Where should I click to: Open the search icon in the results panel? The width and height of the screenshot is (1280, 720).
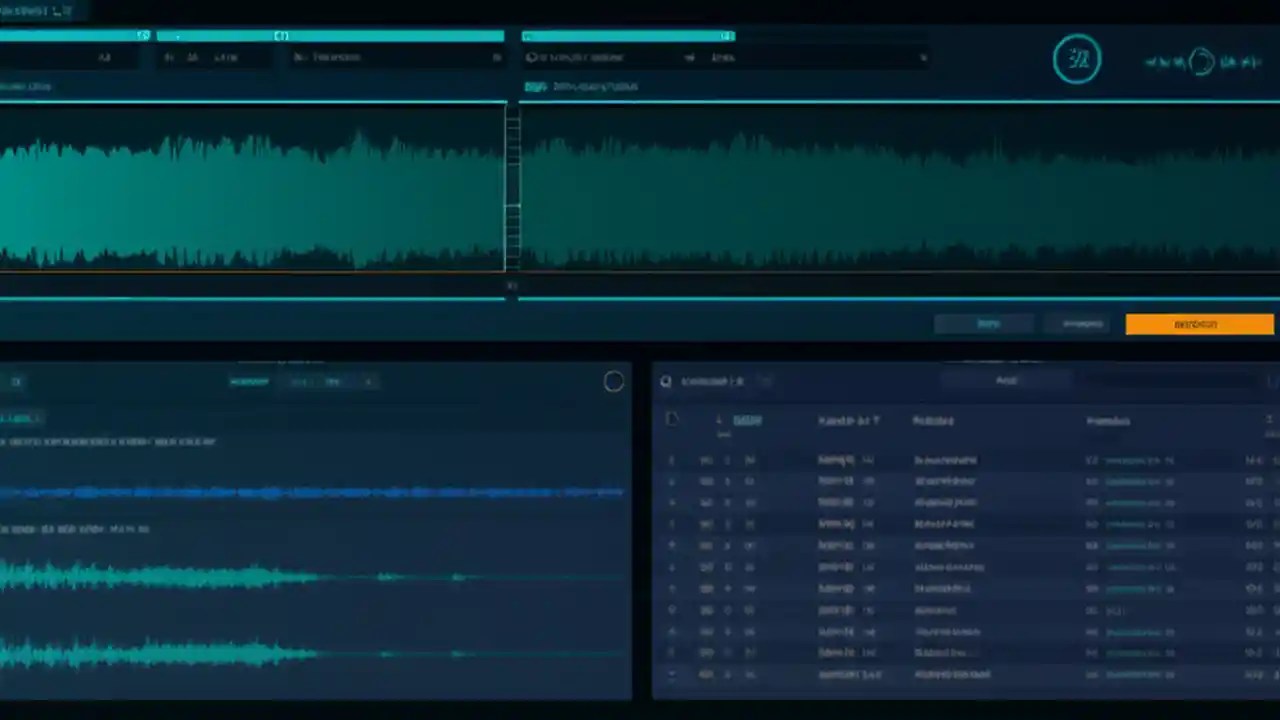665,381
